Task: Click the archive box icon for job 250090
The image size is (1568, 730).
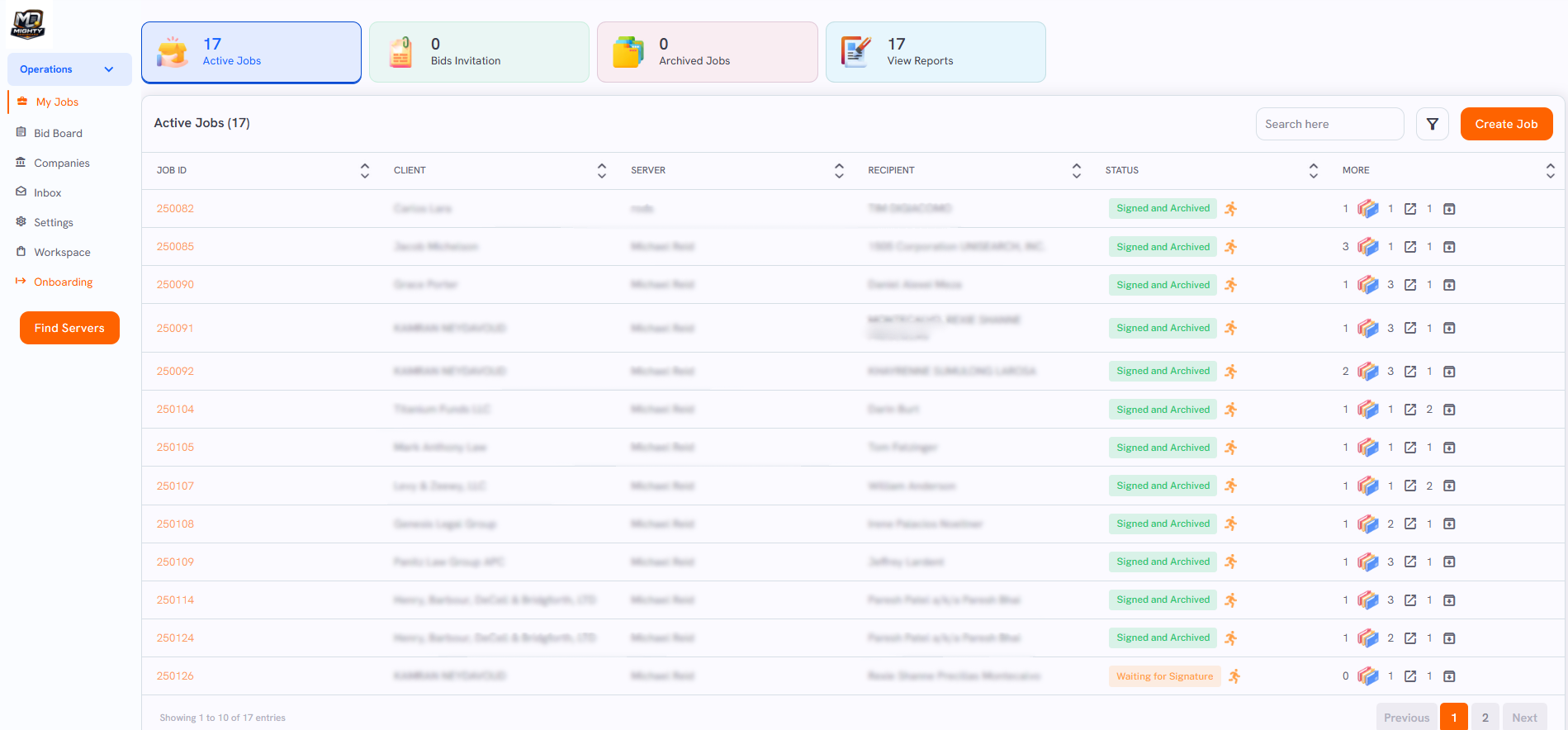Action: tap(1449, 285)
